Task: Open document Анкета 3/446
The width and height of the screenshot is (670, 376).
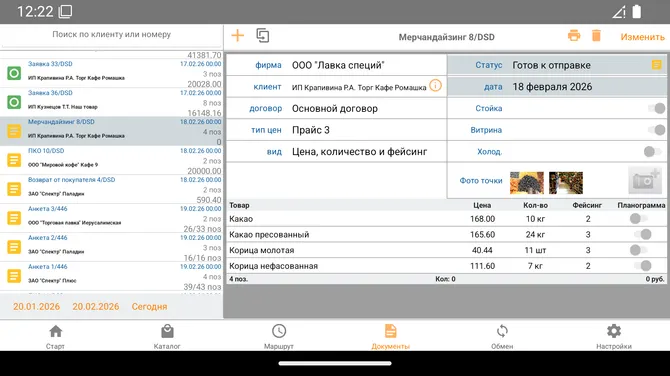Action: [111, 218]
